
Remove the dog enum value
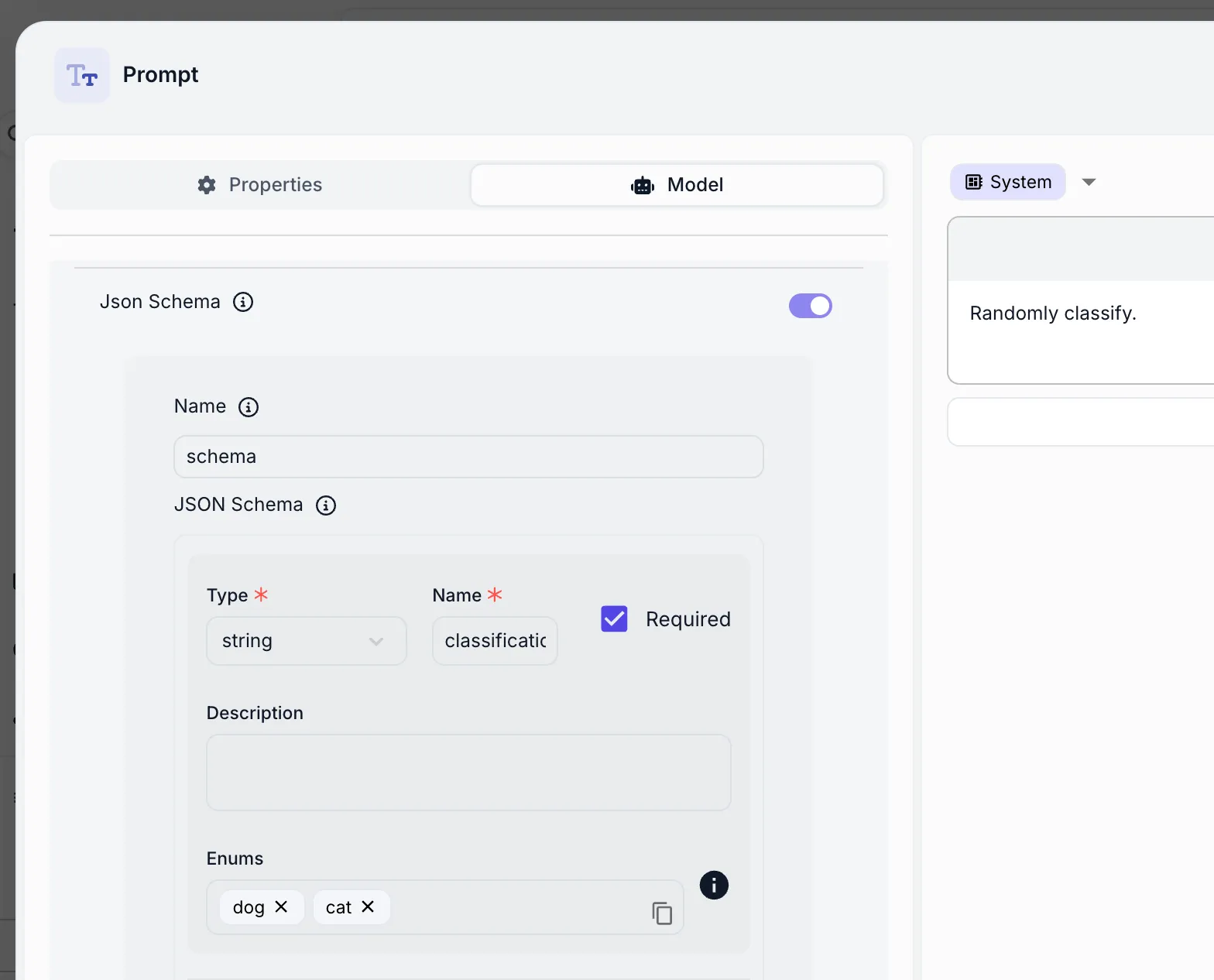[281, 906]
